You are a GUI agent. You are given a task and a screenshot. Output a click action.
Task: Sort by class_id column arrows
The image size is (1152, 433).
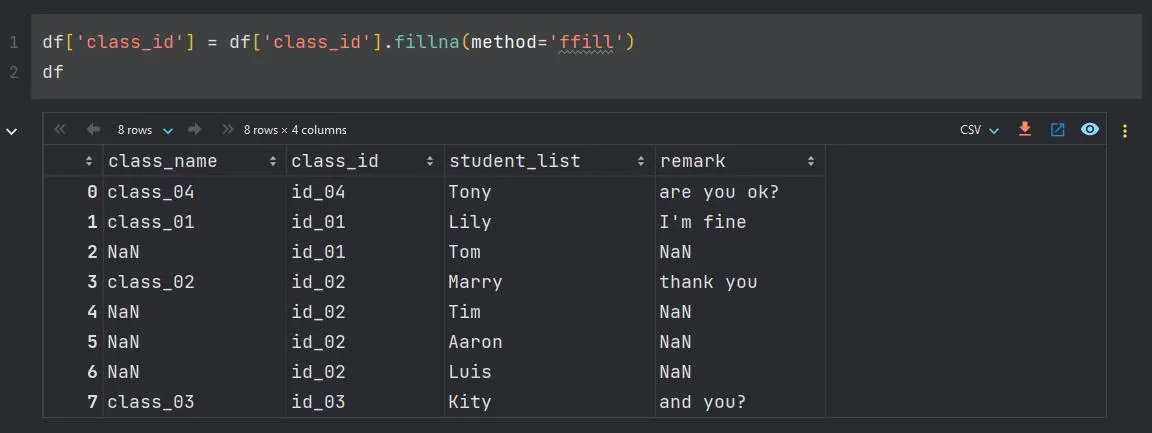pos(431,161)
